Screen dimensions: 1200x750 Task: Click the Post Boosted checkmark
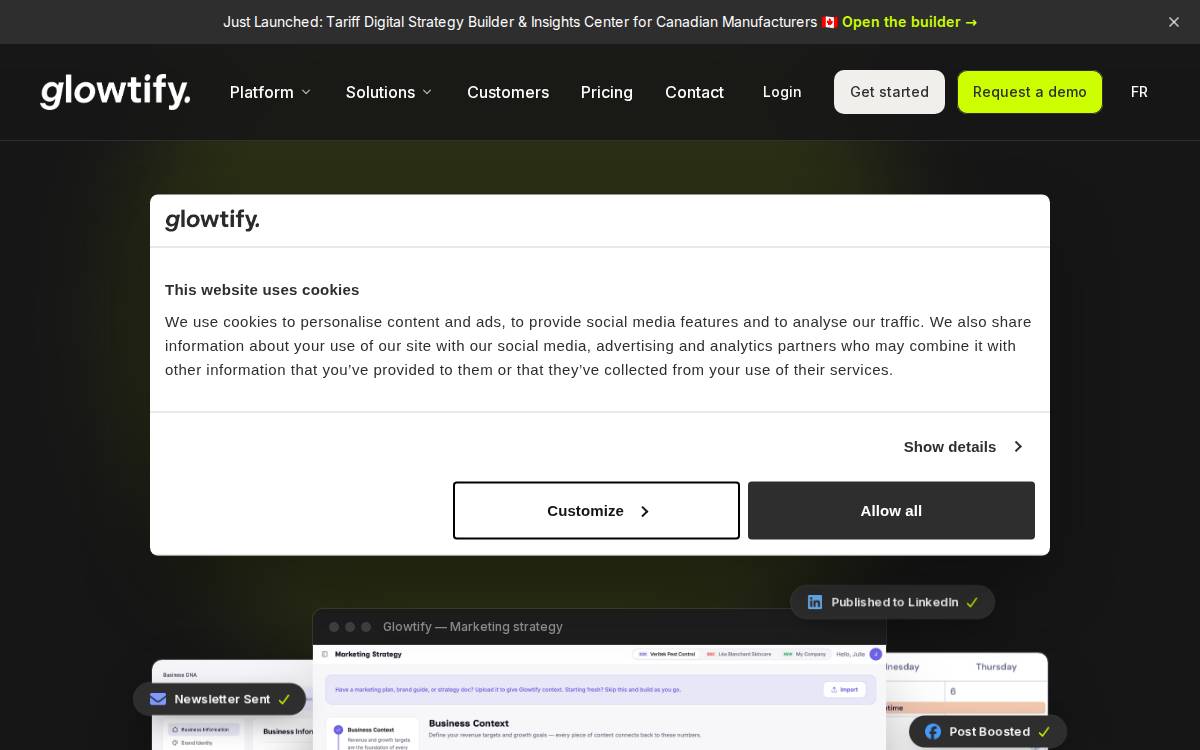[1044, 732]
